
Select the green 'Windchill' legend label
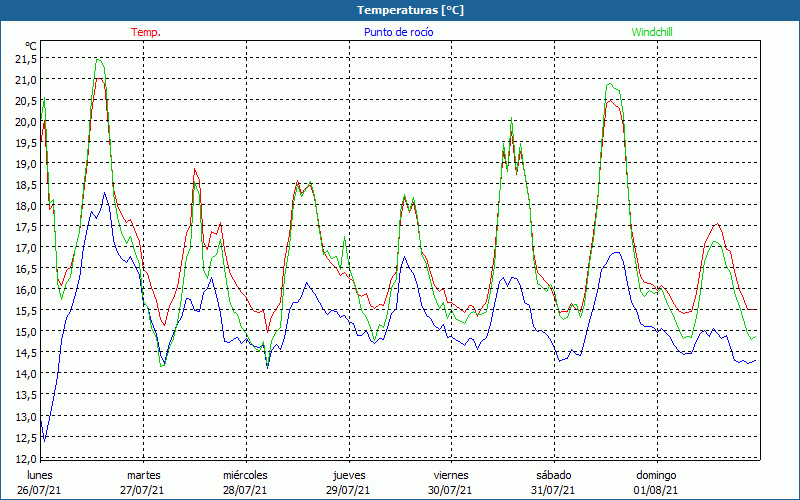(x=652, y=32)
